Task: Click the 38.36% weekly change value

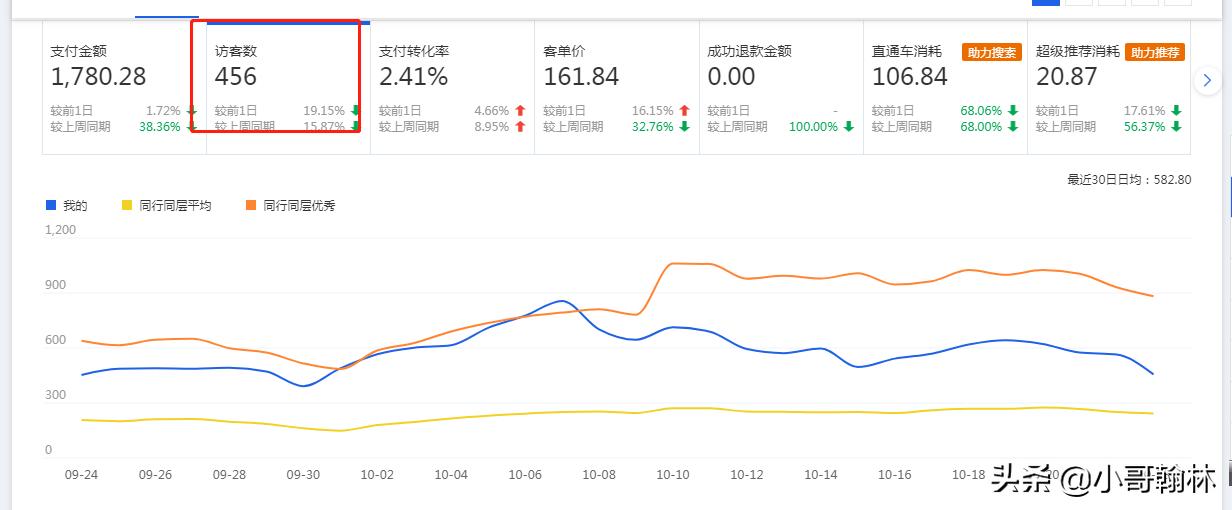Action: click(x=160, y=127)
